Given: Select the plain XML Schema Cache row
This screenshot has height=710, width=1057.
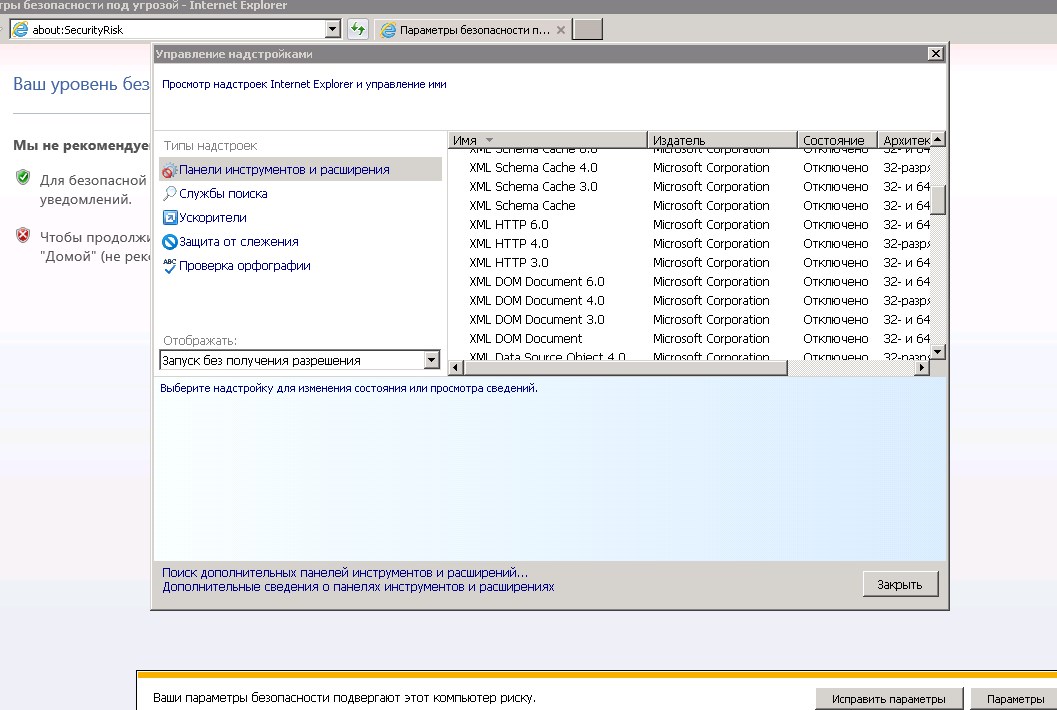Looking at the screenshot, I should pos(689,205).
